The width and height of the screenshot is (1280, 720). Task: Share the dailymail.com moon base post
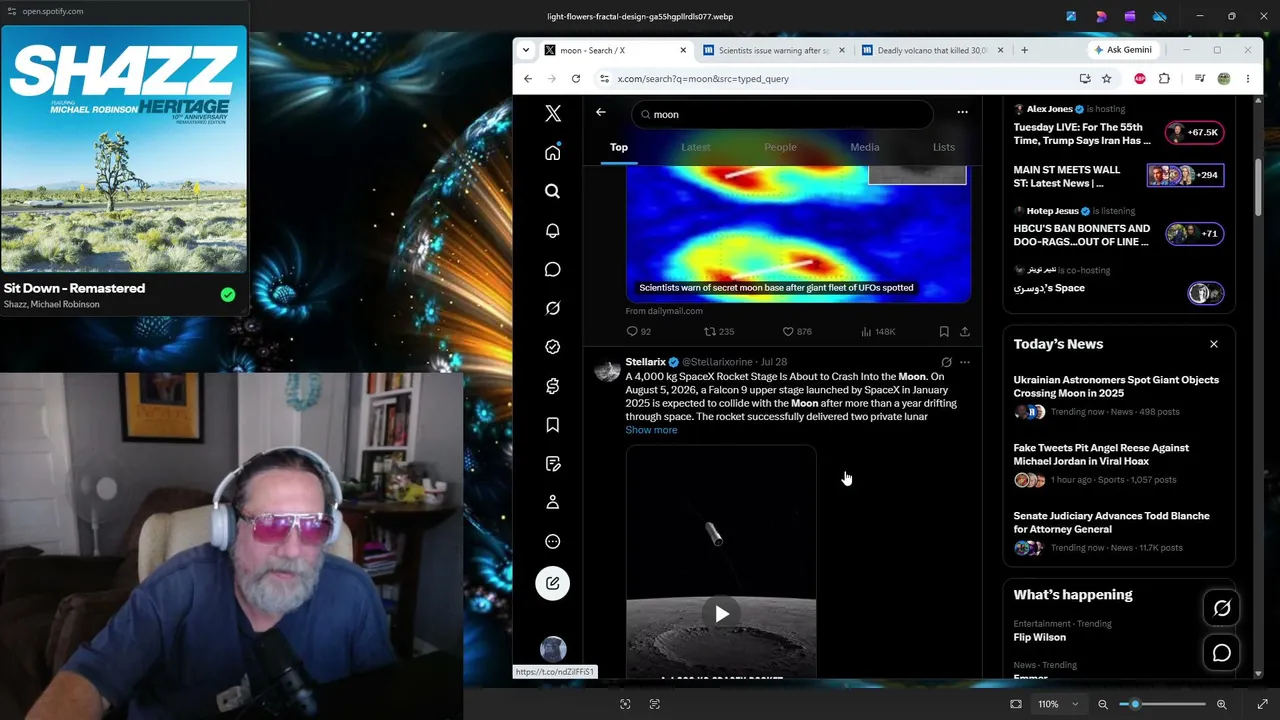(965, 331)
